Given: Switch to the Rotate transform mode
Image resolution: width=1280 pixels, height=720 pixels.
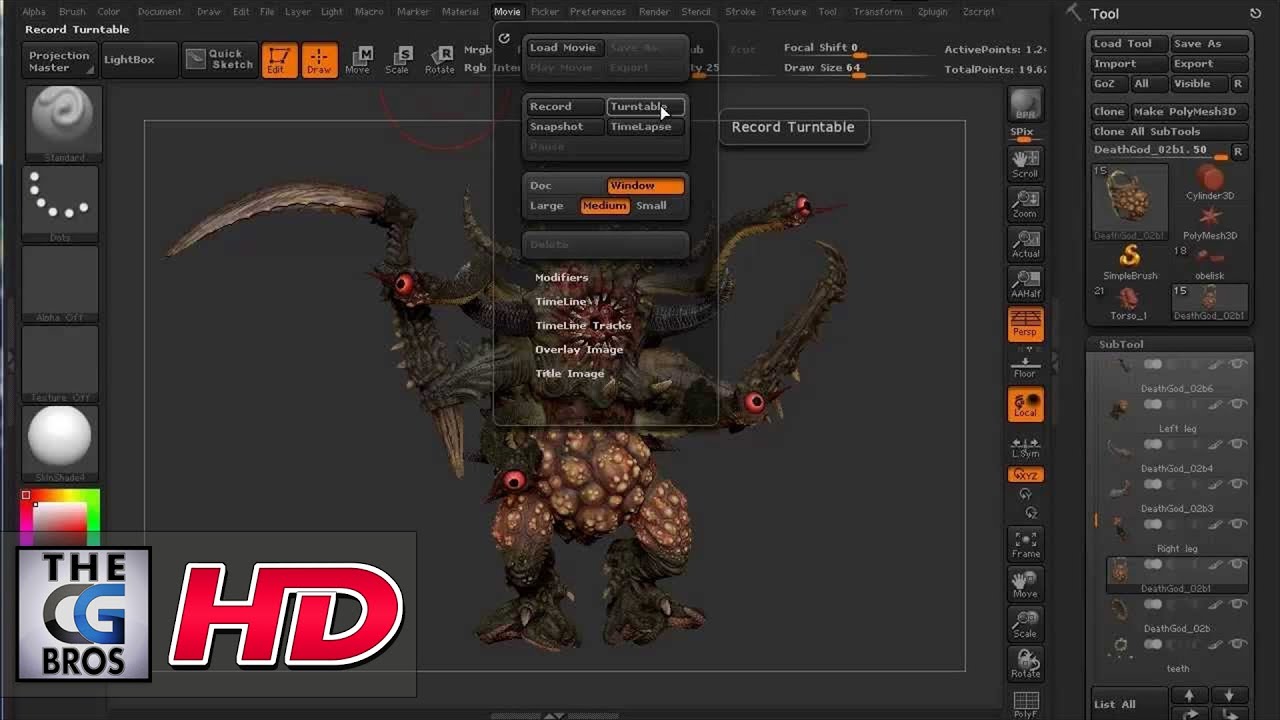Looking at the screenshot, I should [x=439, y=60].
